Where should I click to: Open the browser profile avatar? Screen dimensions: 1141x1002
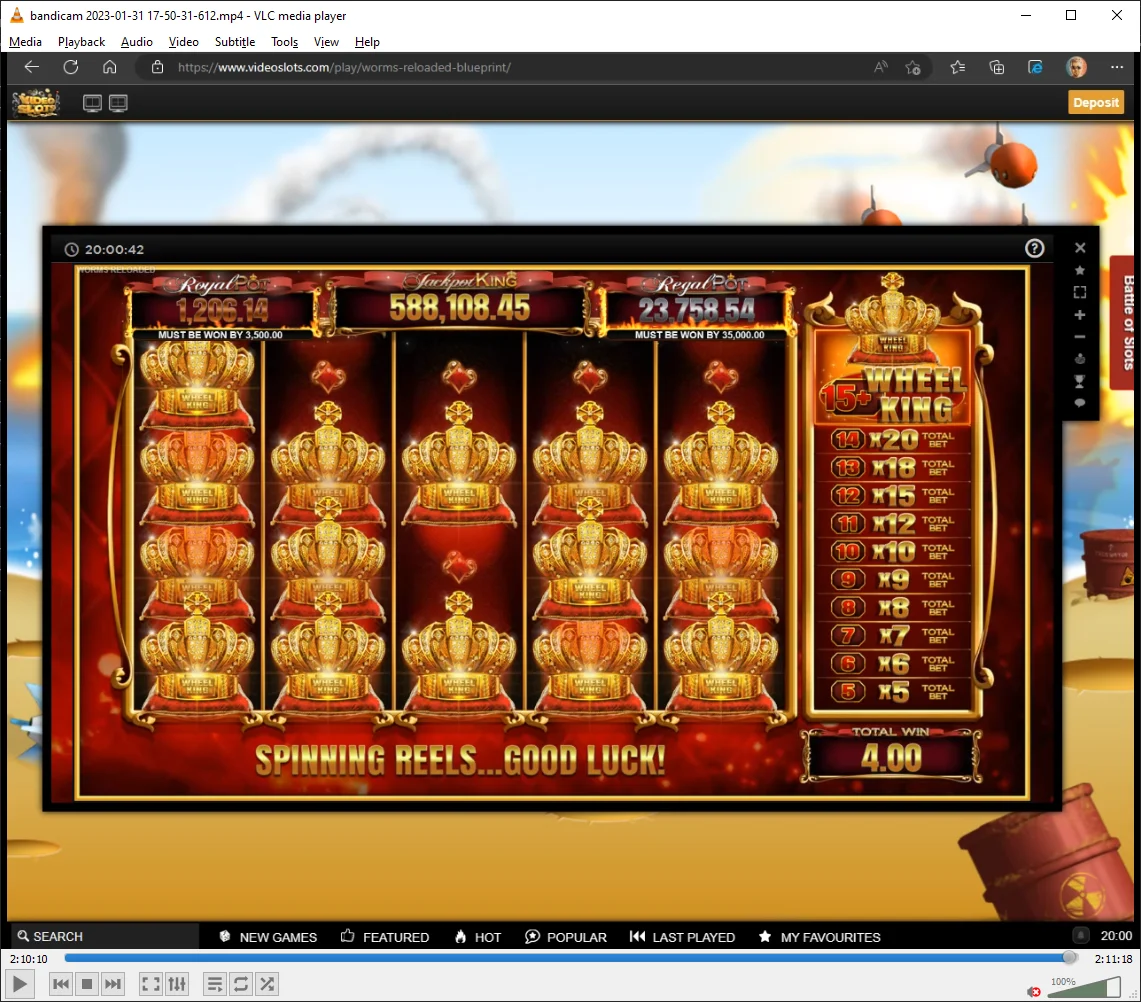click(1076, 67)
